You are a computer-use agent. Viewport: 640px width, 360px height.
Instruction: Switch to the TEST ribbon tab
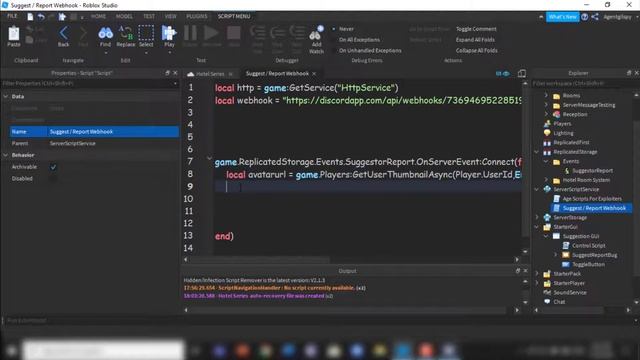tap(149, 16)
